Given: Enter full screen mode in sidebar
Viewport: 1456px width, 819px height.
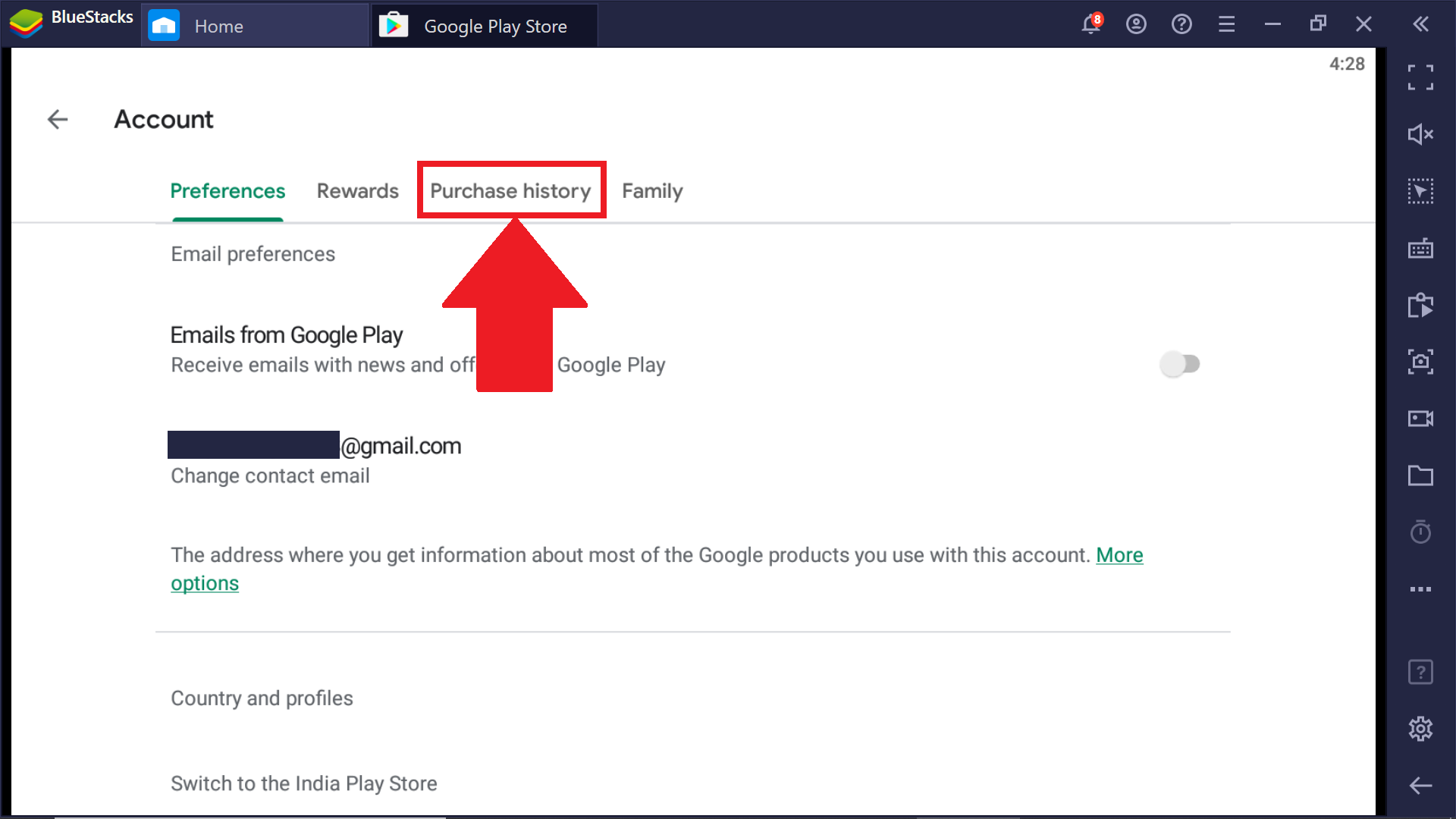Looking at the screenshot, I should point(1420,77).
